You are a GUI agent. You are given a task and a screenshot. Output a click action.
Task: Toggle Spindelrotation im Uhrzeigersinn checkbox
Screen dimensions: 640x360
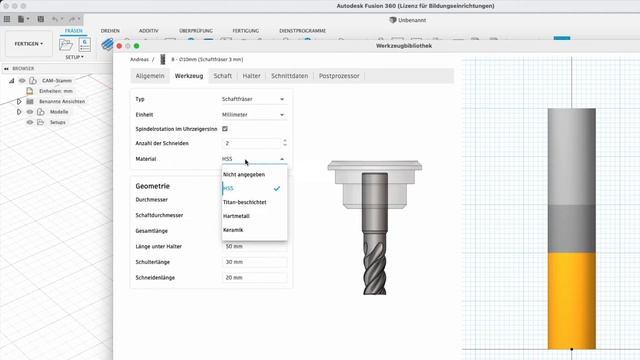225,129
